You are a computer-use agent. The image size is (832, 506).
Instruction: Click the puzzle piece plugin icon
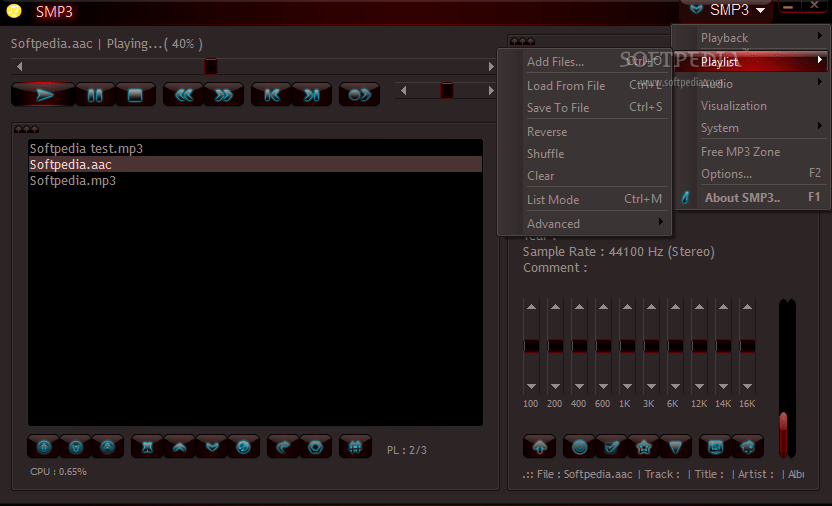coord(748,447)
